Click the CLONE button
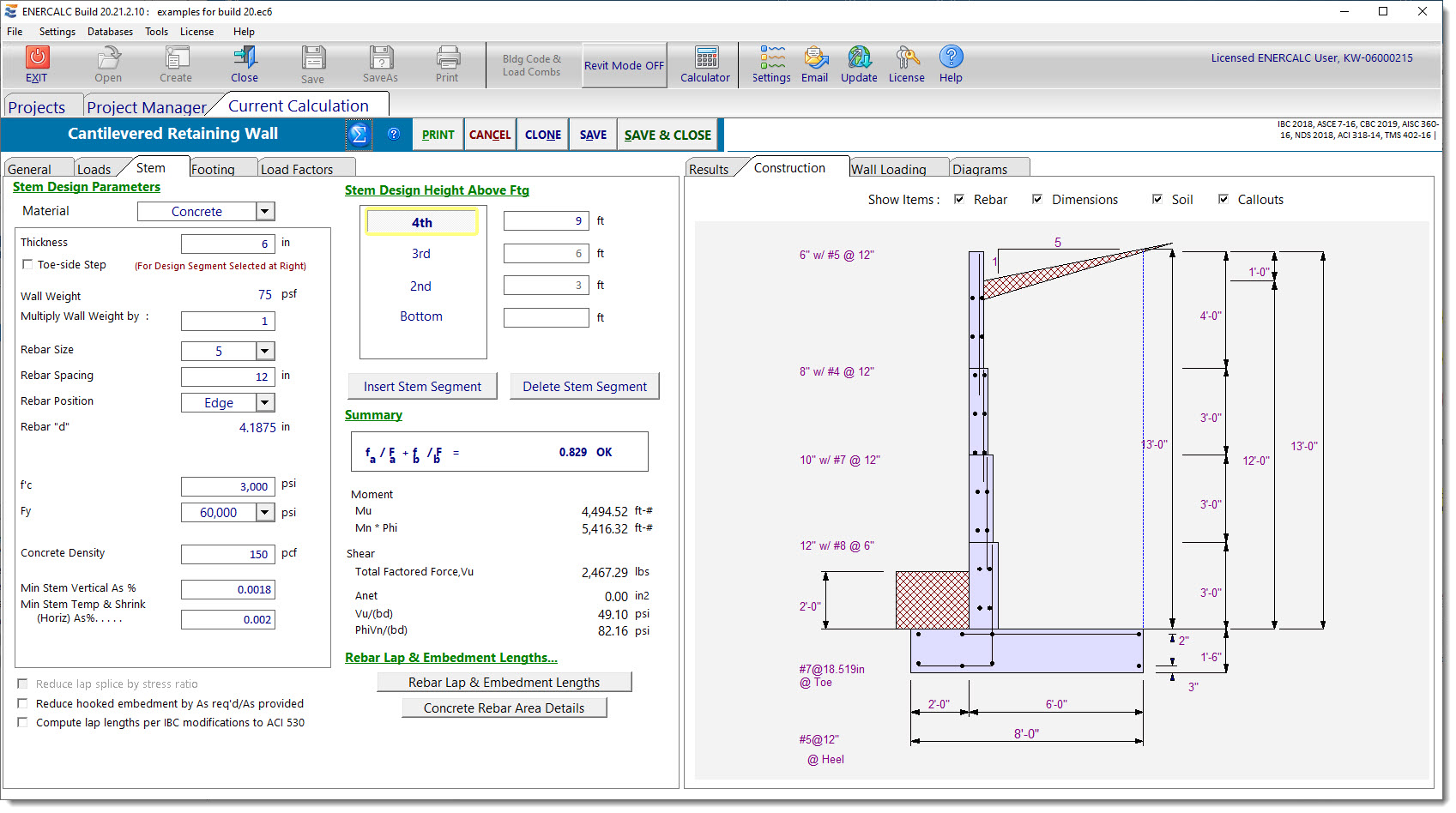Image resolution: width=1456 pixels, height=813 pixels. click(x=543, y=135)
